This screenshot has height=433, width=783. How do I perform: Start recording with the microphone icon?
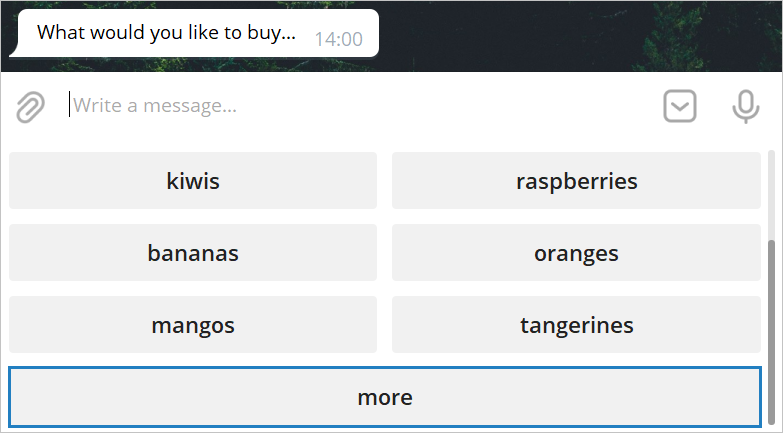click(745, 106)
